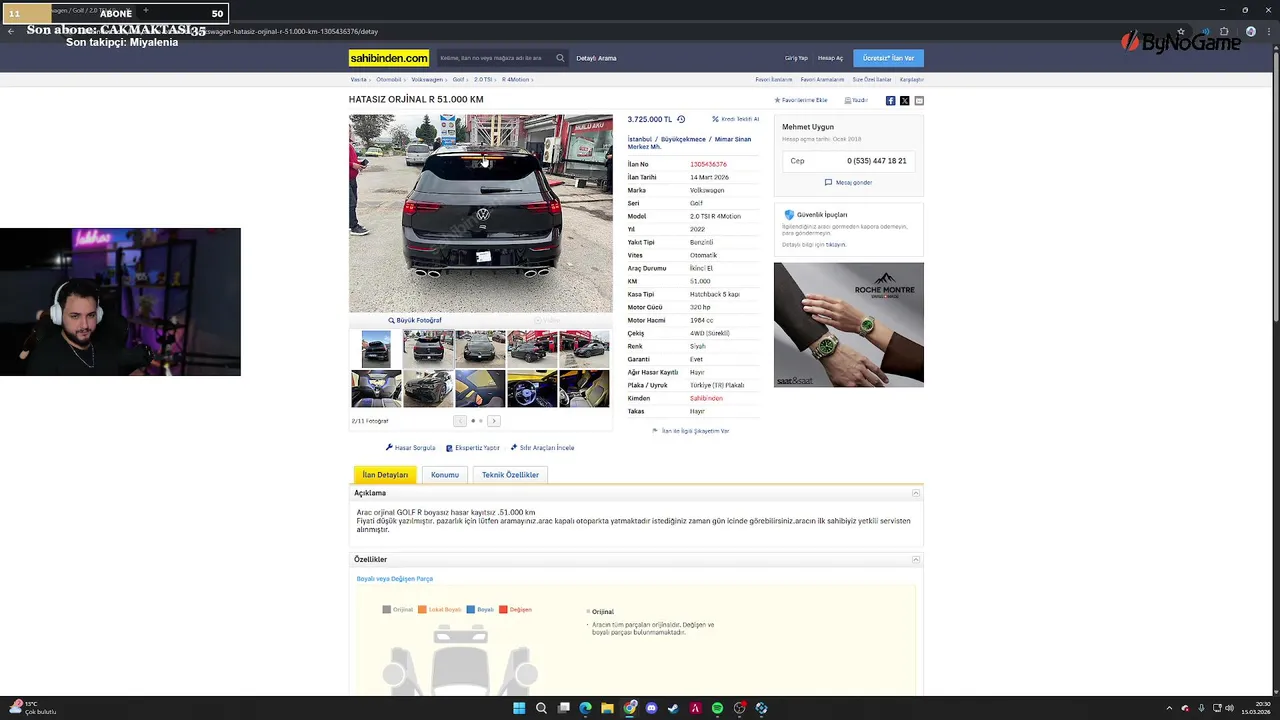The height and width of the screenshot is (720, 1280).
Task: Click Sıfır Araçları İncele link
Action: tap(542, 448)
